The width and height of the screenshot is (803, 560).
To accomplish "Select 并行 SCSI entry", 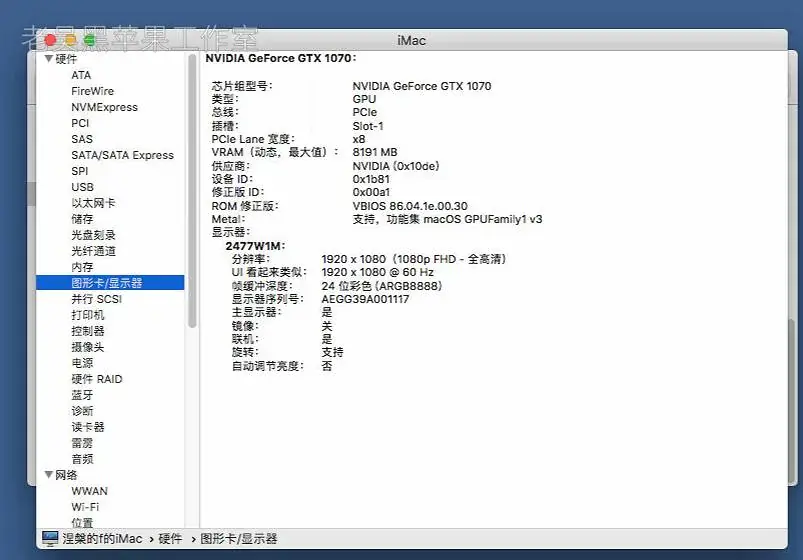I will (x=96, y=299).
